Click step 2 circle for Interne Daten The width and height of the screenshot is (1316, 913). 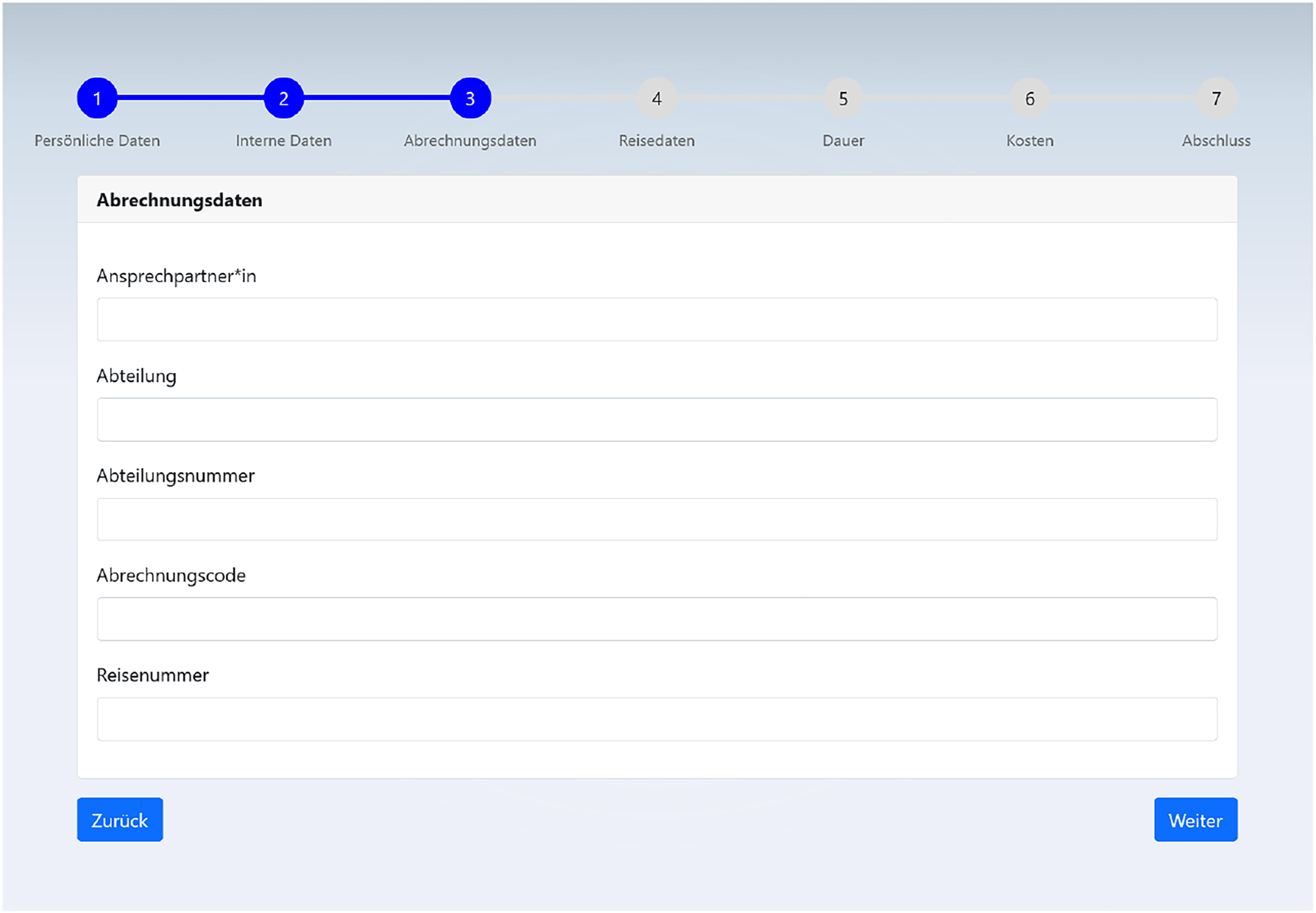tap(283, 97)
